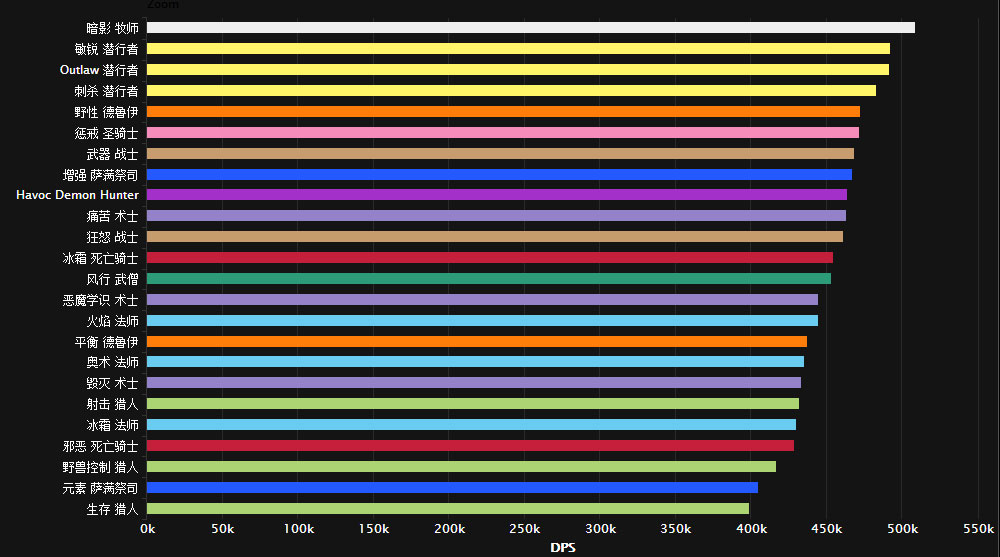Viewport: 1000px width, 557px height.
Task: Click the 风行 武僧 label
Action: [x=112, y=279]
